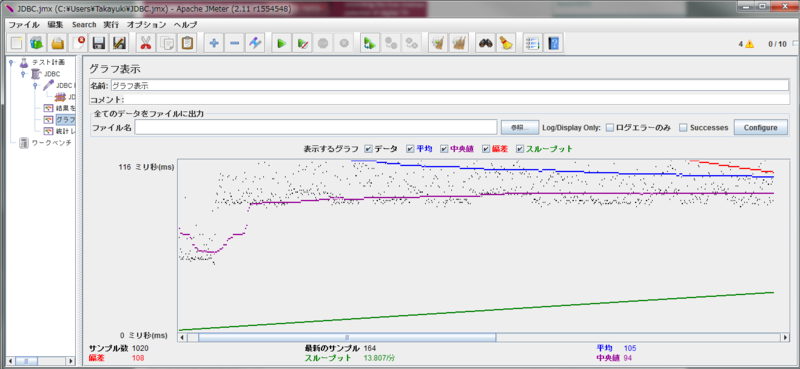The width and height of the screenshot is (800, 369).
Task: Collapse all tree nodes with the minus icon
Action: coord(234,43)
